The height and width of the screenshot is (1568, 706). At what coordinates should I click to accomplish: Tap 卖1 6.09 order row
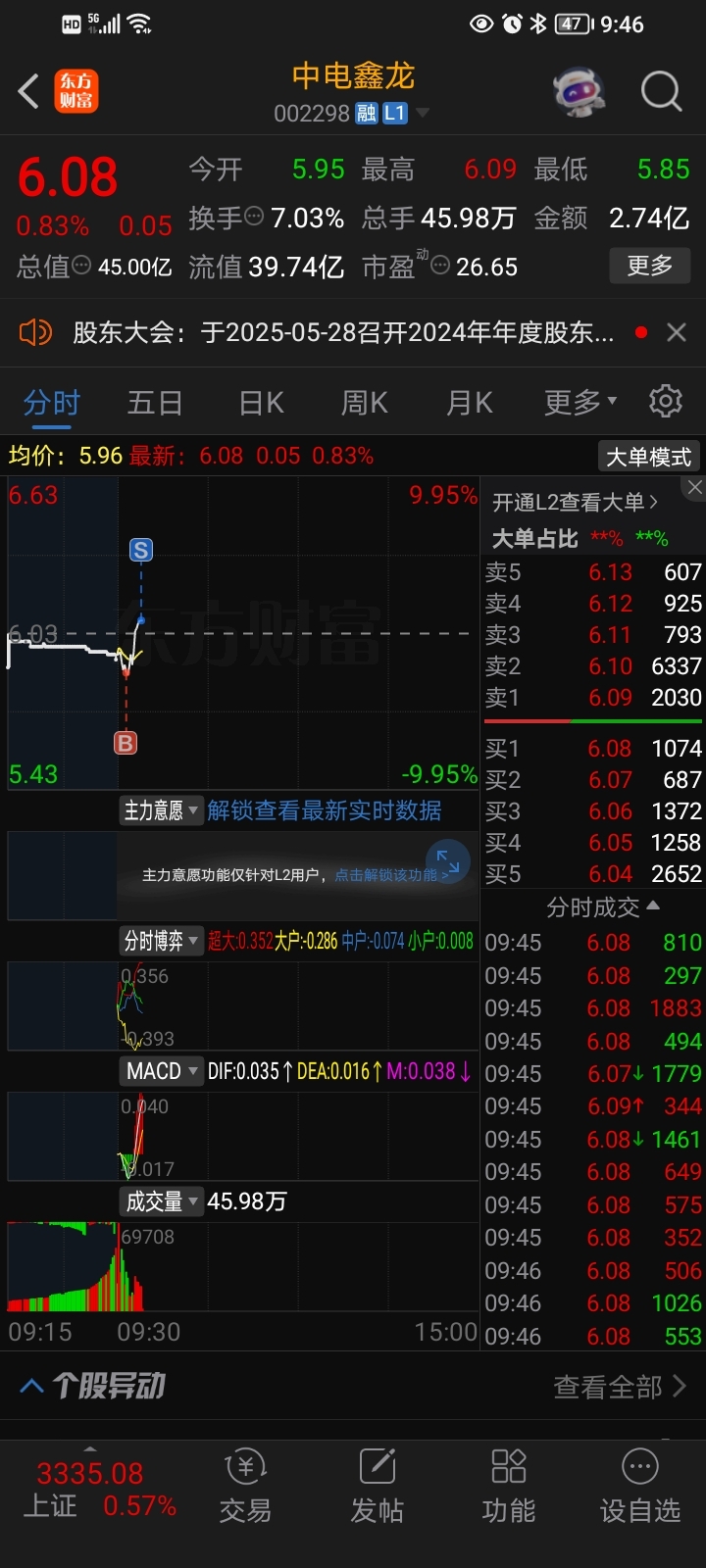coord(593,698)
